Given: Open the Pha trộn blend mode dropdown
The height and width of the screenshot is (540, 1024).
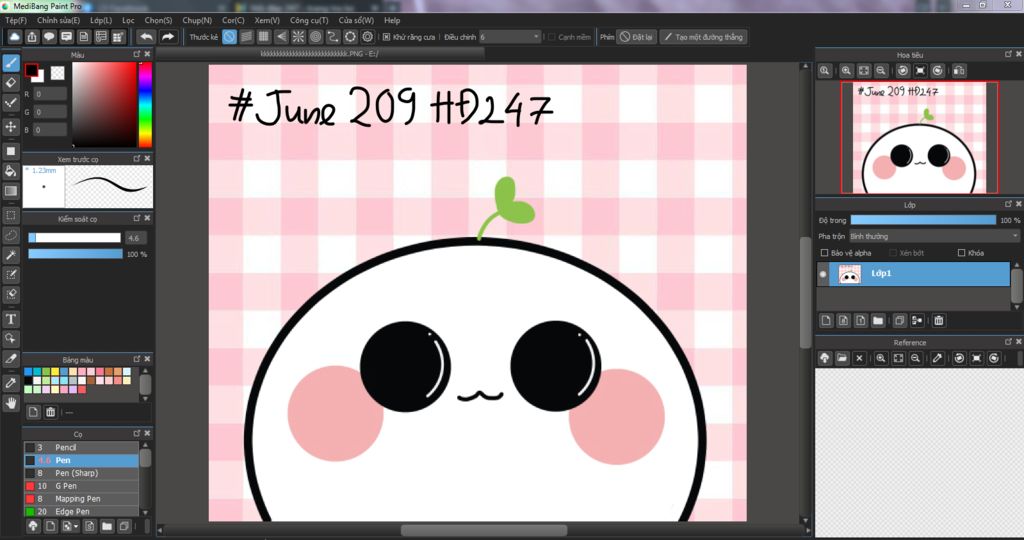Looking at the screenshot, I should tap(934, 236).
